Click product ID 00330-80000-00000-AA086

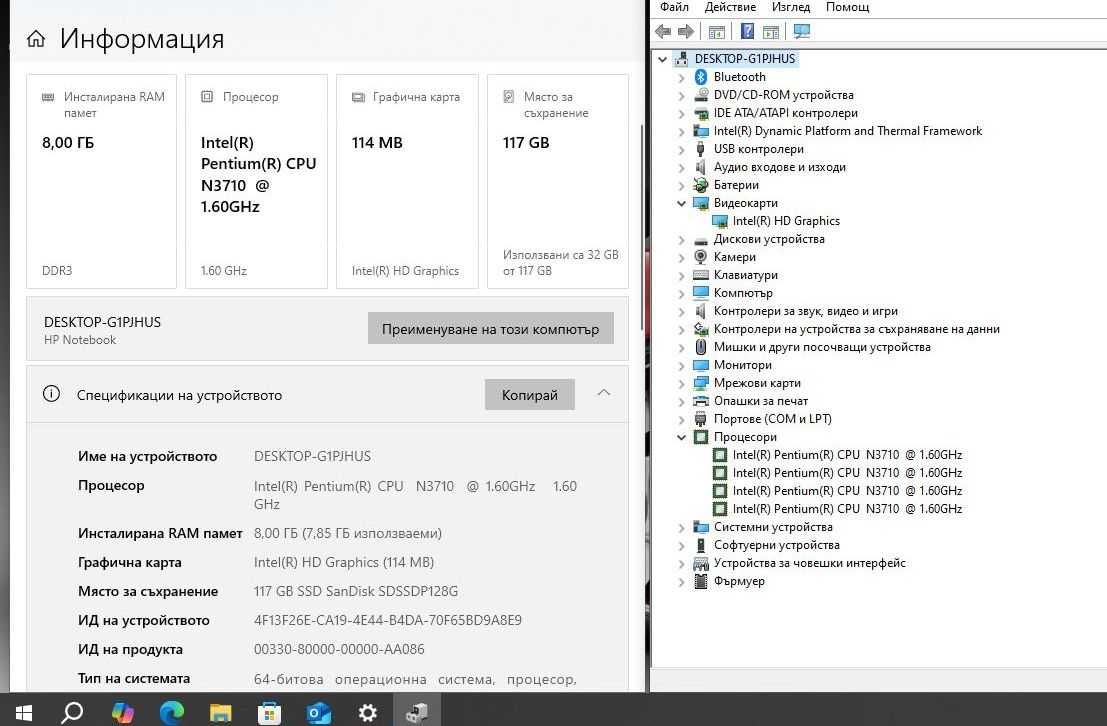coord(339,649)
